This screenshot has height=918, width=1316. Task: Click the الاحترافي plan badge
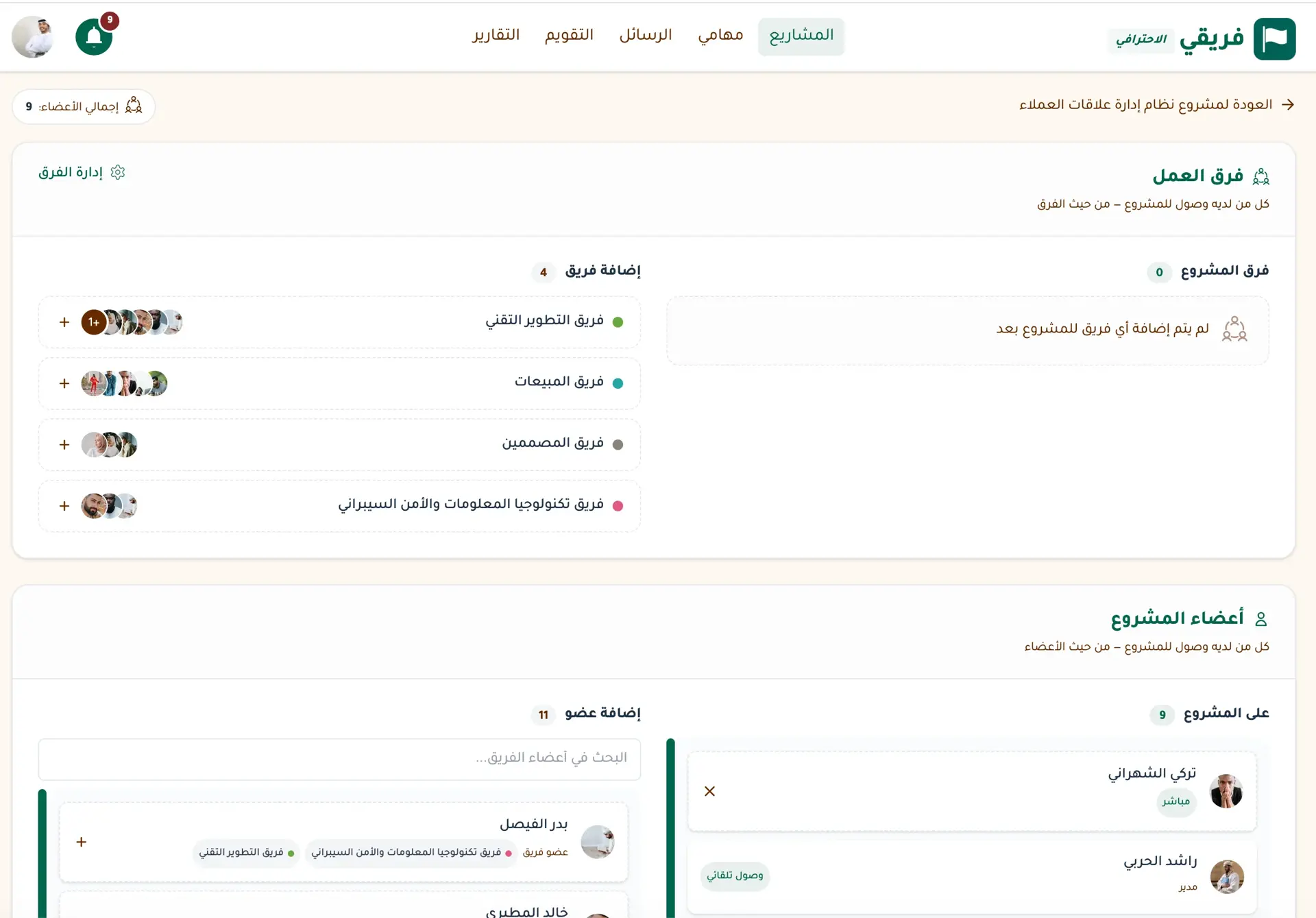pos(1141,40)
